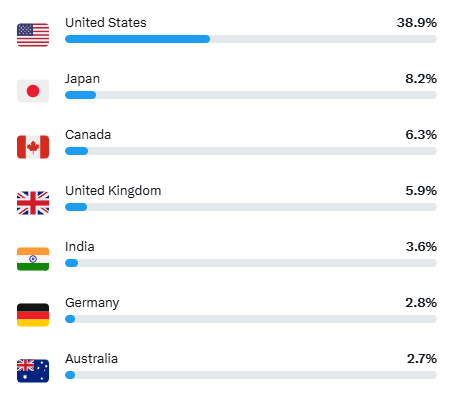Click the India percentage bar
This screenshot has height=400, width=452.
[x=251, y=263]
